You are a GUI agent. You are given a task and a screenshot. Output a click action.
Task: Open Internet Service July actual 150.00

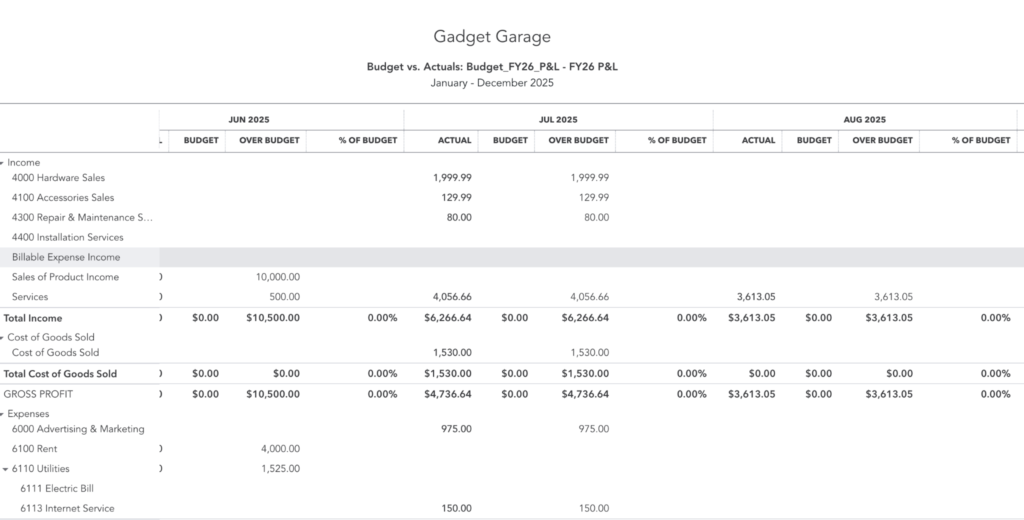456,508
